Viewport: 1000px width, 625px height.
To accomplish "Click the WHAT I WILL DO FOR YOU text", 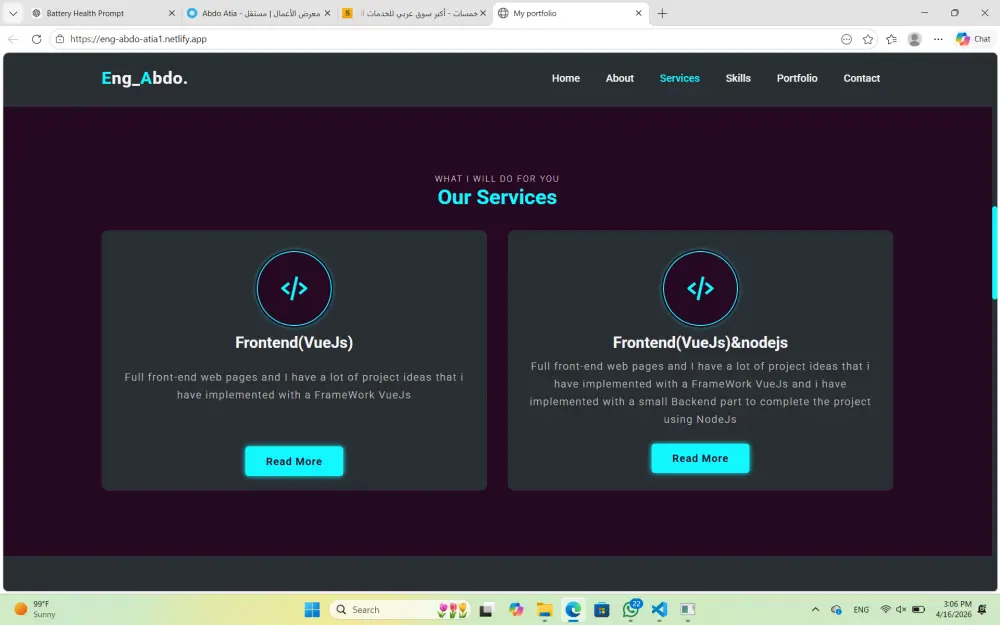I will 497,179.
